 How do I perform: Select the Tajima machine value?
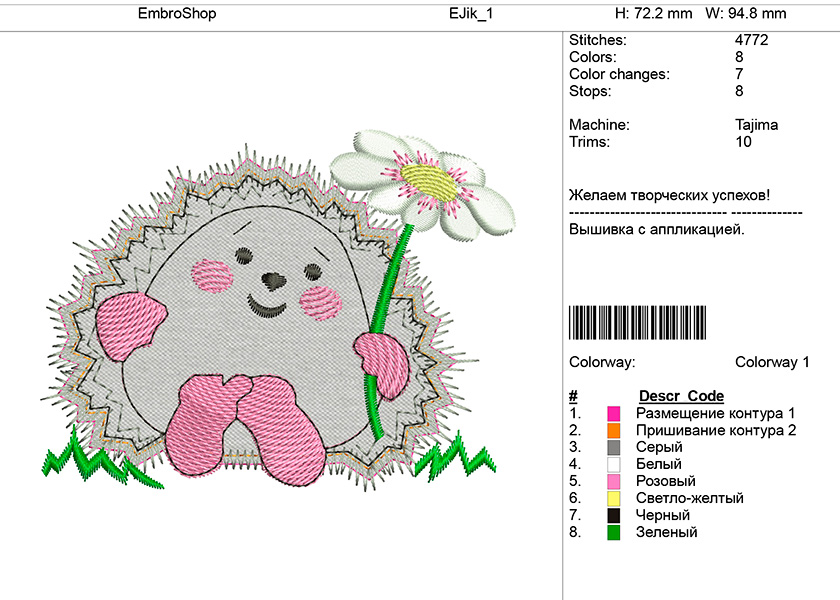pyautogui.click(x=756, y=125)
